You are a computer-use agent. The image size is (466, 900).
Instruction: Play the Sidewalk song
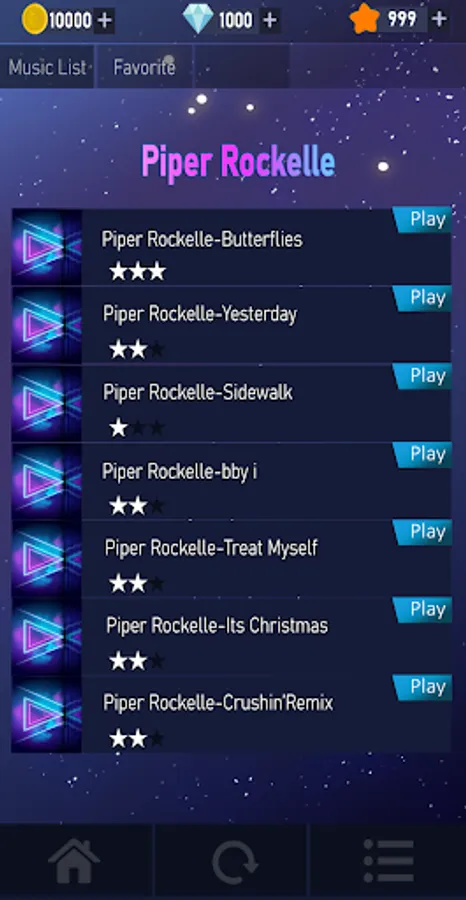[424, 375]
